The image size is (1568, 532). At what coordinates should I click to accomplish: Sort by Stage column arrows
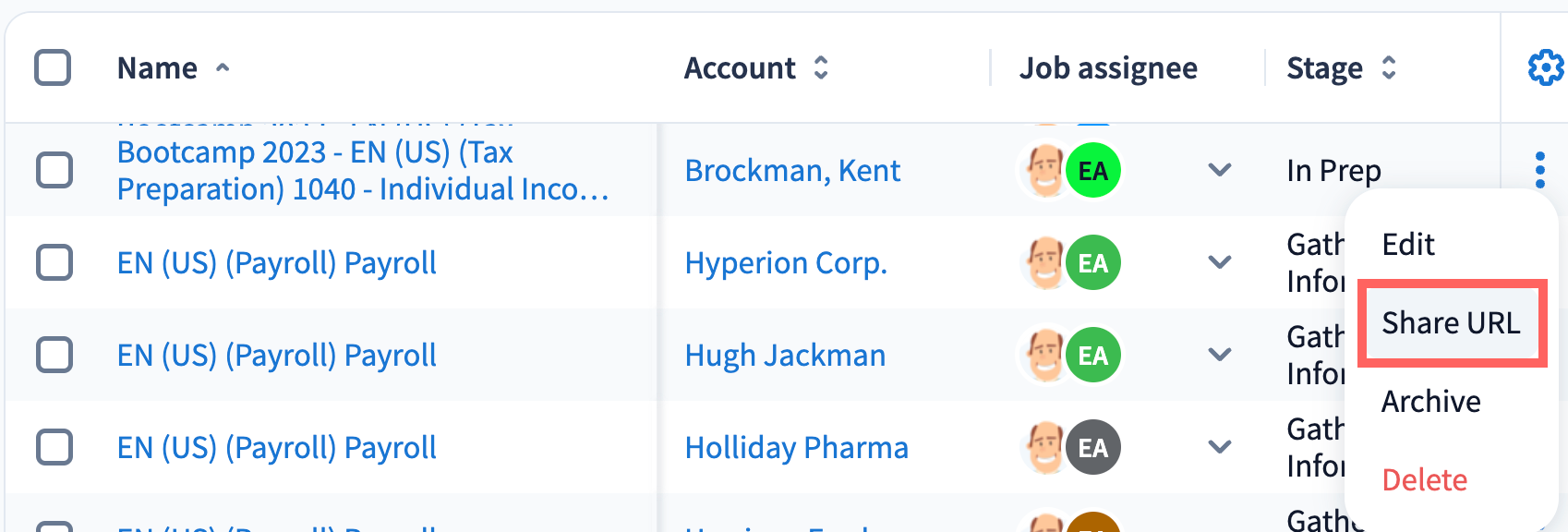pos(1388,67)
